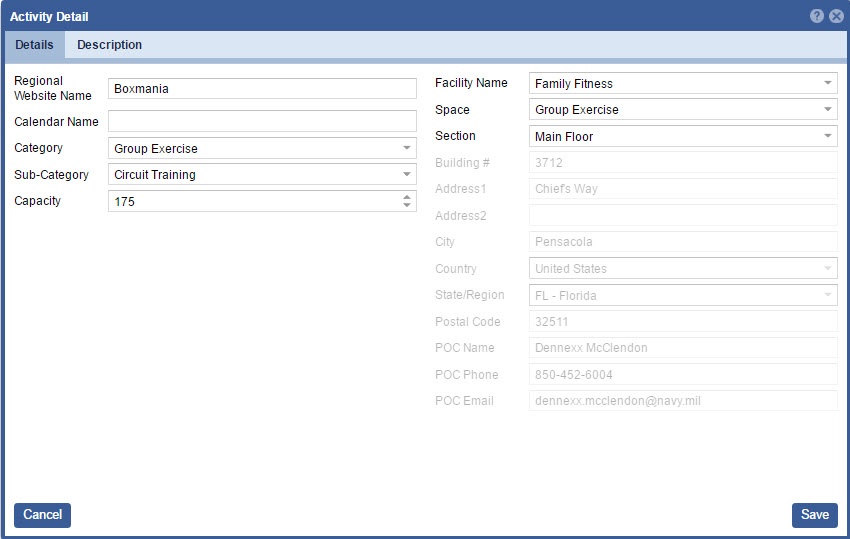Decrease Capacity with the down arrow
Screen dimensions: 850x539
point(406,206)
